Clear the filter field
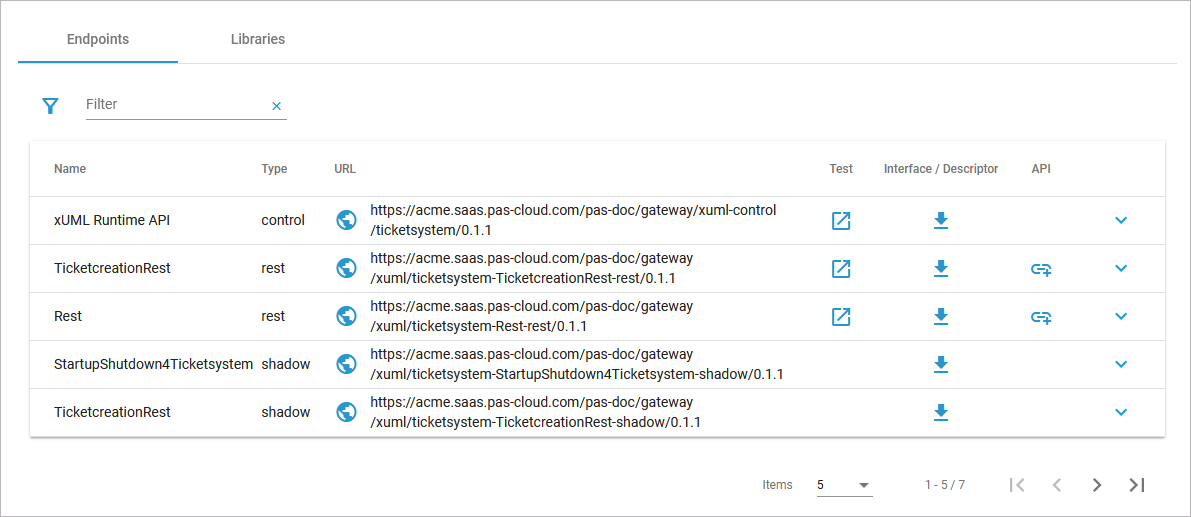The width and height of the screenshot is (1191, 517). 277,105
